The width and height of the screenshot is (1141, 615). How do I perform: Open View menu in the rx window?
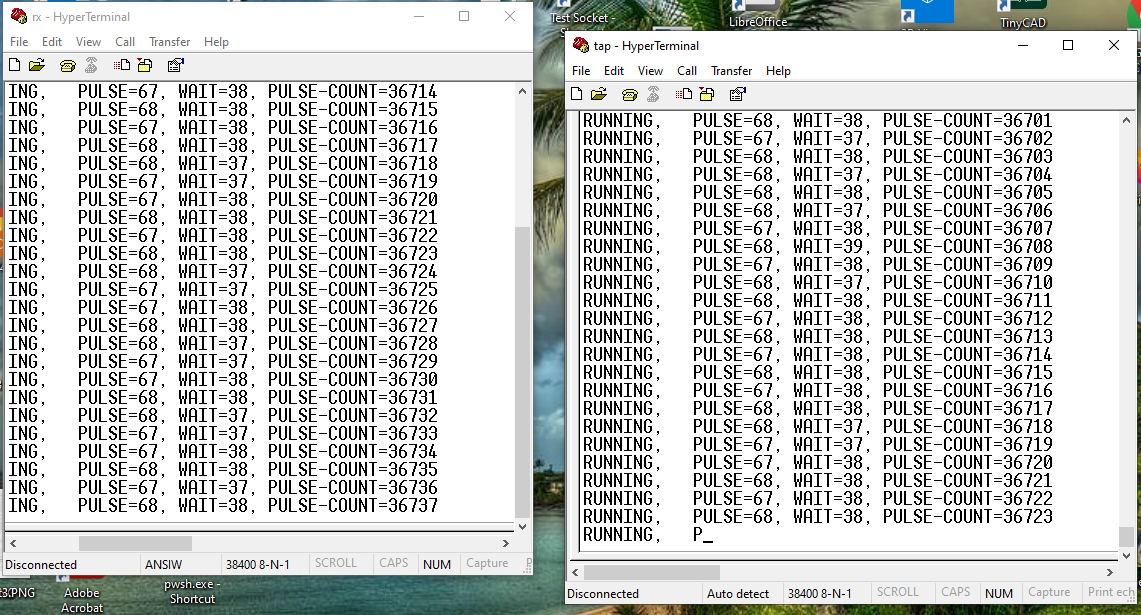(88, 42)
